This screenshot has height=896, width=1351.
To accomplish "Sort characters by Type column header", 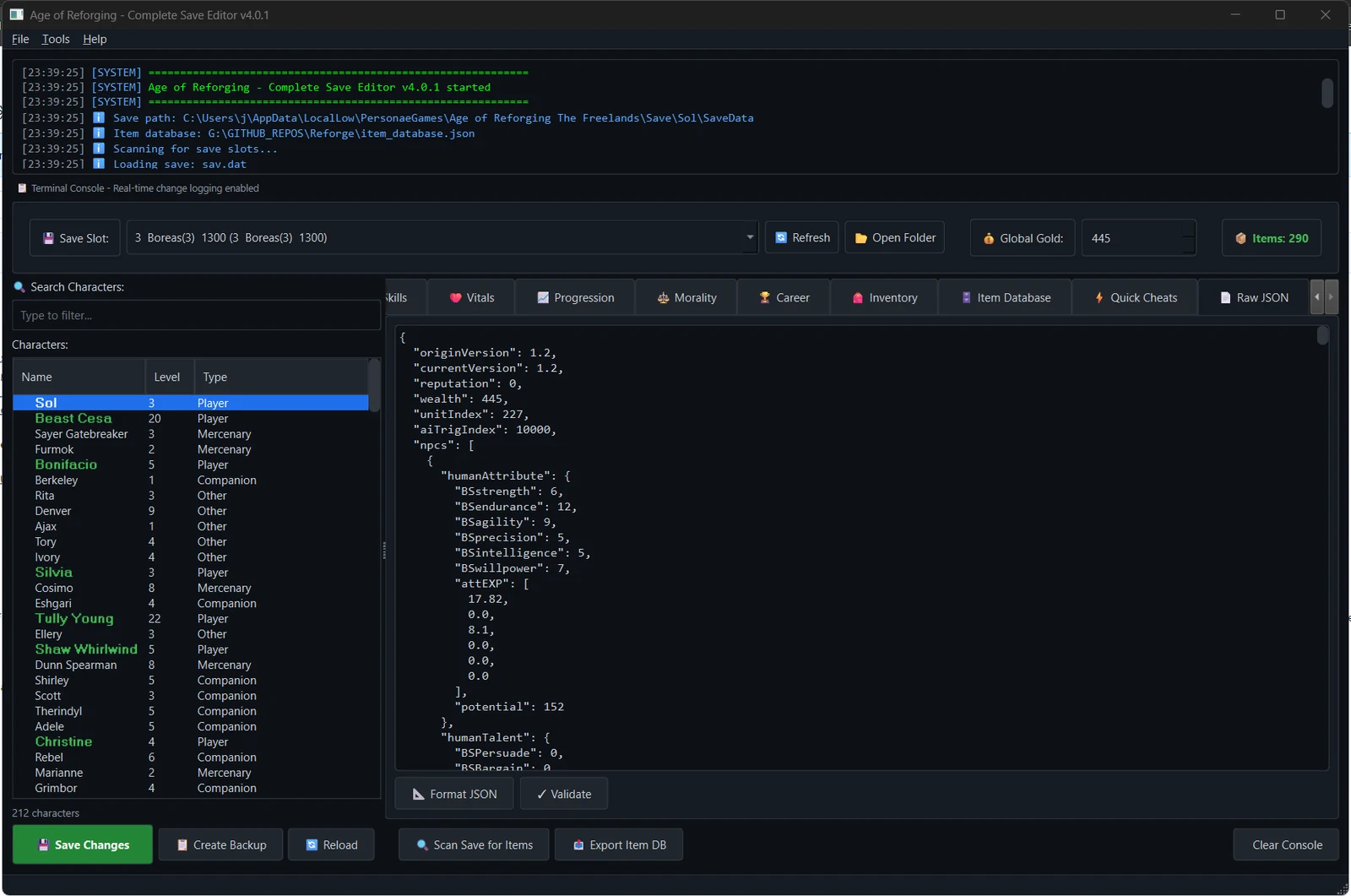I will [x=281, y=377].
